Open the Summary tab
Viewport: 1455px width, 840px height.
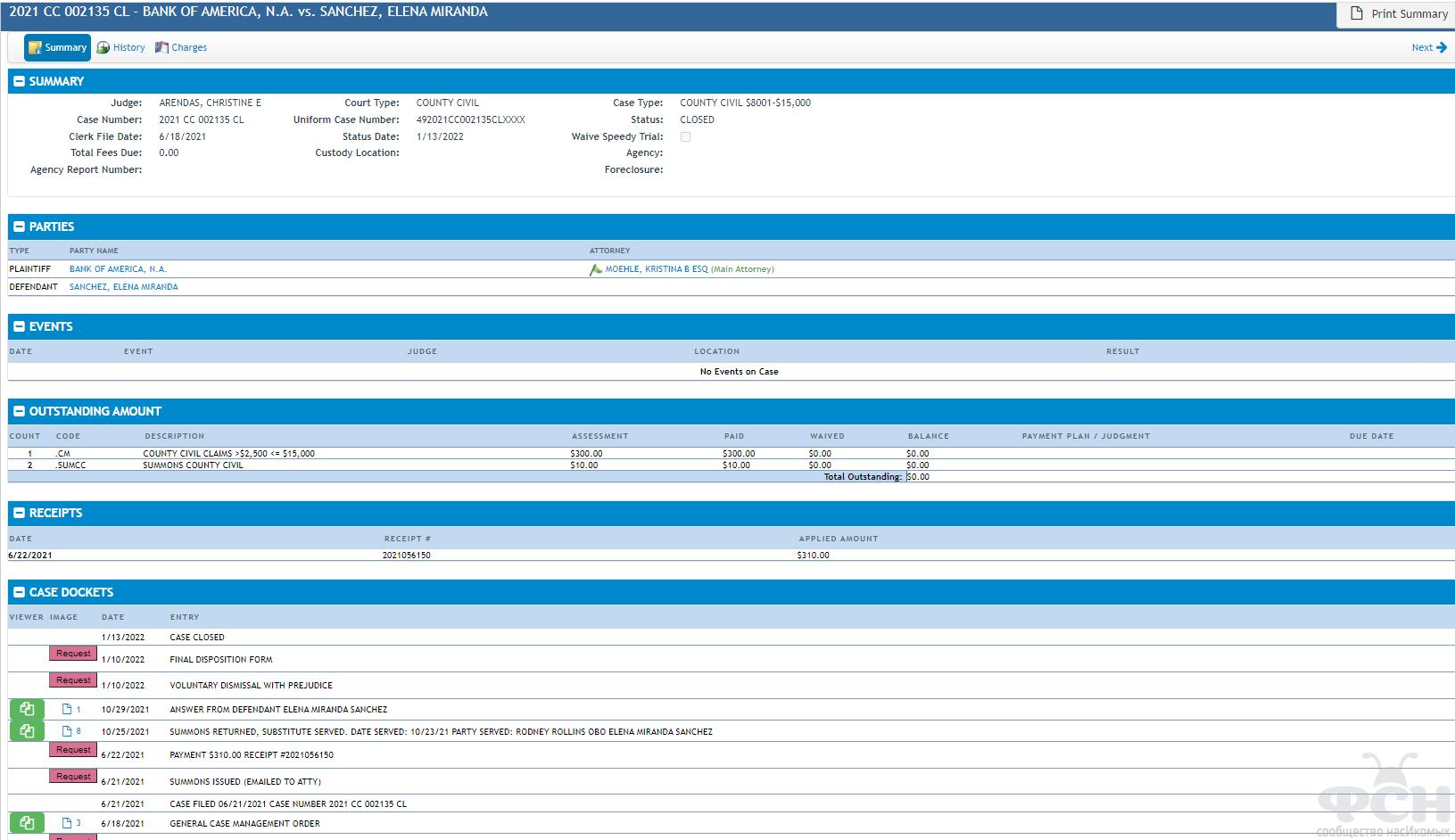point(57,47)
